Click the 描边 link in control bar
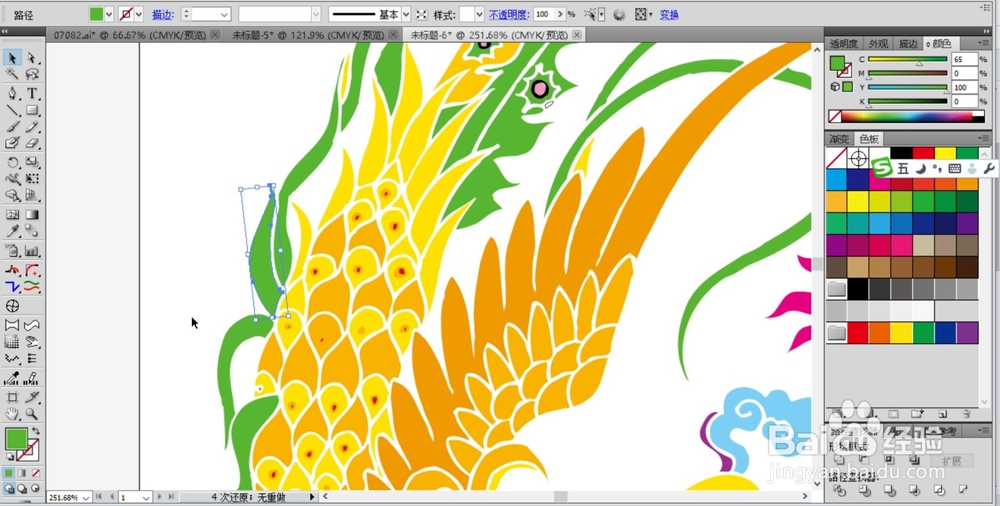1000x506 pixels. pos(161,14)
